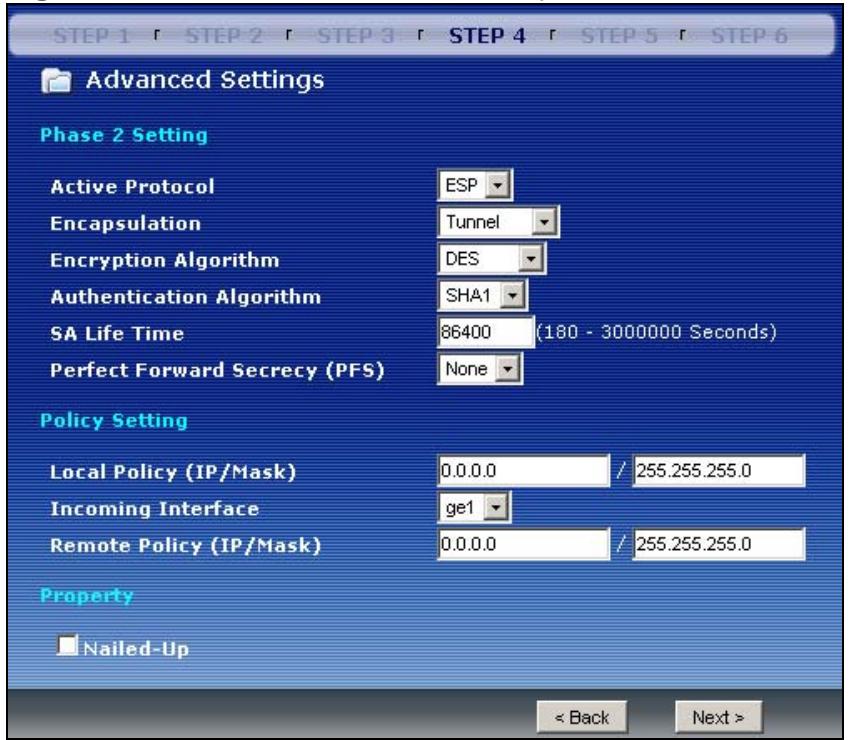Viewport: 851px width, 740px height.
Task: Open the Active Protocol ESP dropdown
Action: click(475, 186)
